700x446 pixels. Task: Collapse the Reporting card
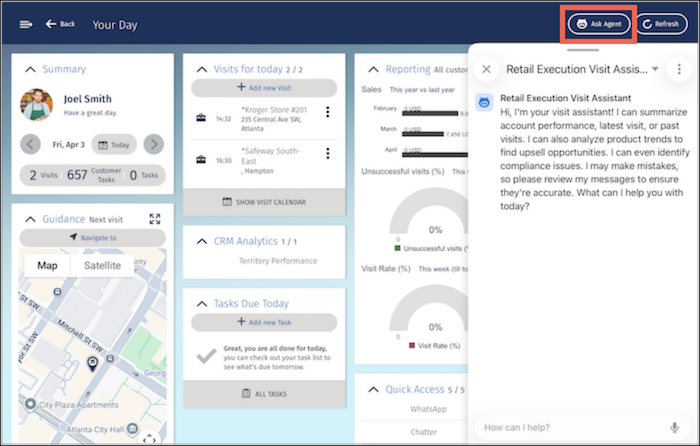click(x=373, y=70)
